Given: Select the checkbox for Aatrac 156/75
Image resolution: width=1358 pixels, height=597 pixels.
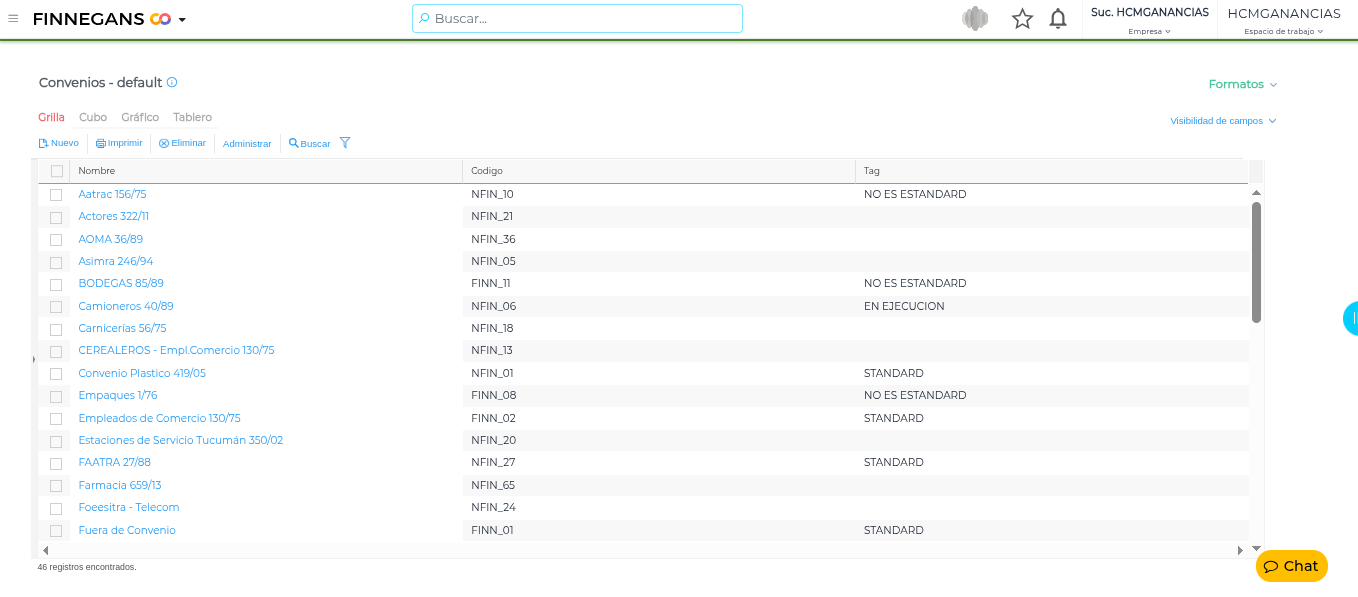Looking at the screenshot, I should (x=56, y=195).
